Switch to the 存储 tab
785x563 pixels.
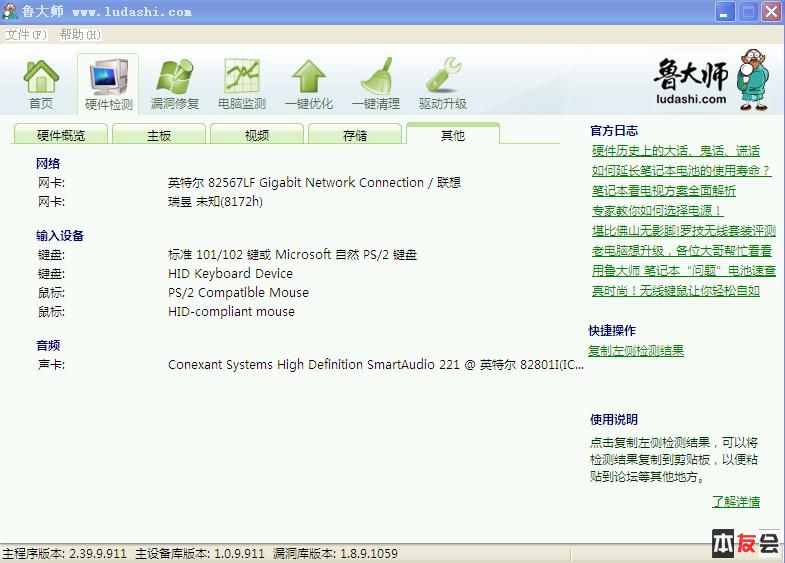pyautogui.click(x=355, y=135)
